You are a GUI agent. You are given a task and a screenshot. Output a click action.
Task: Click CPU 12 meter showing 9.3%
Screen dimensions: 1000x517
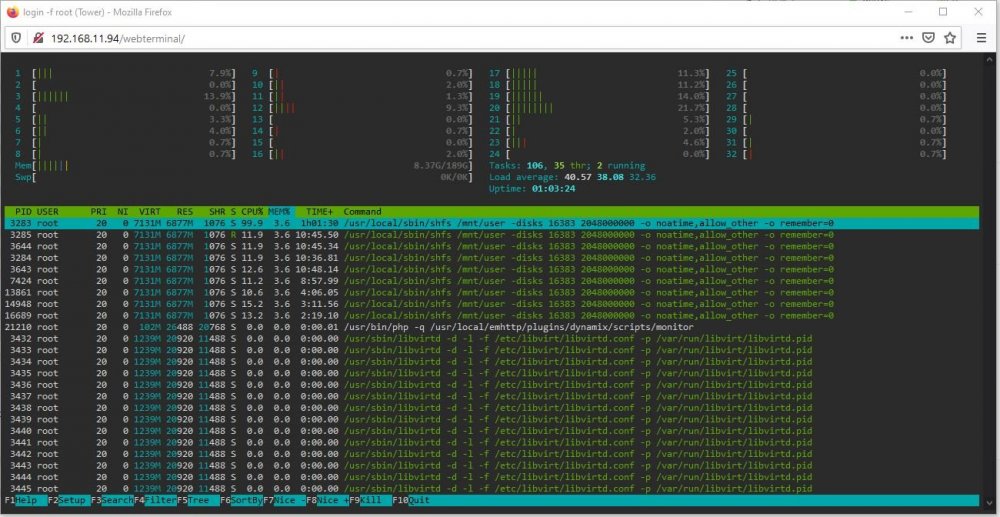(x=362, y=108)
